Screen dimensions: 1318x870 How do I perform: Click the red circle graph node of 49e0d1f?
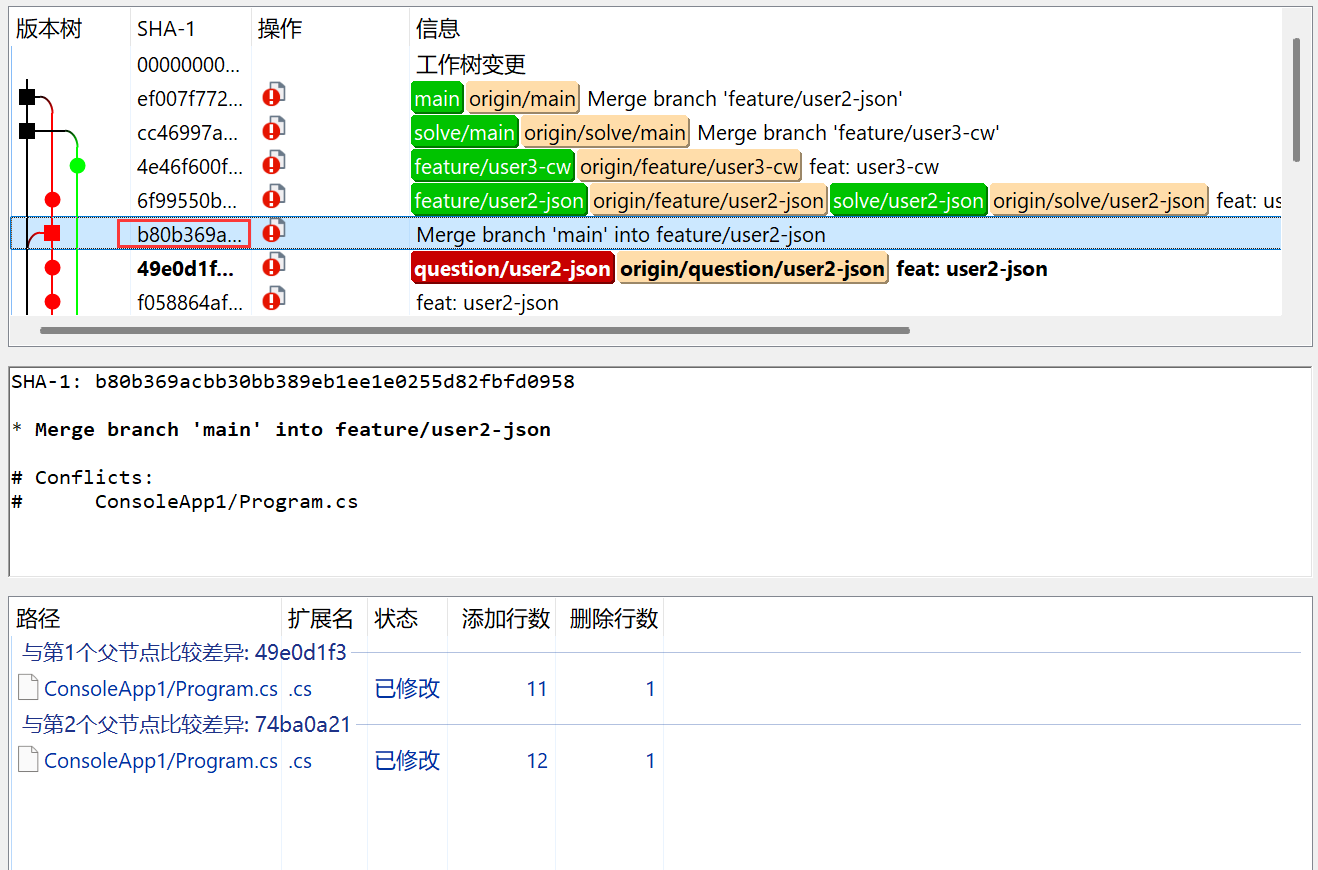tap(52, 267)
